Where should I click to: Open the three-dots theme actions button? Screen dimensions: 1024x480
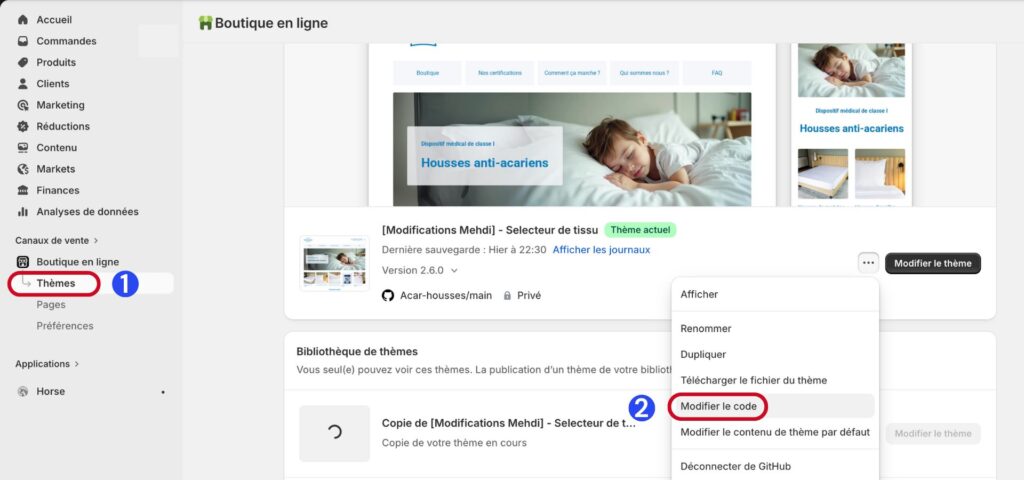point(868,263)
